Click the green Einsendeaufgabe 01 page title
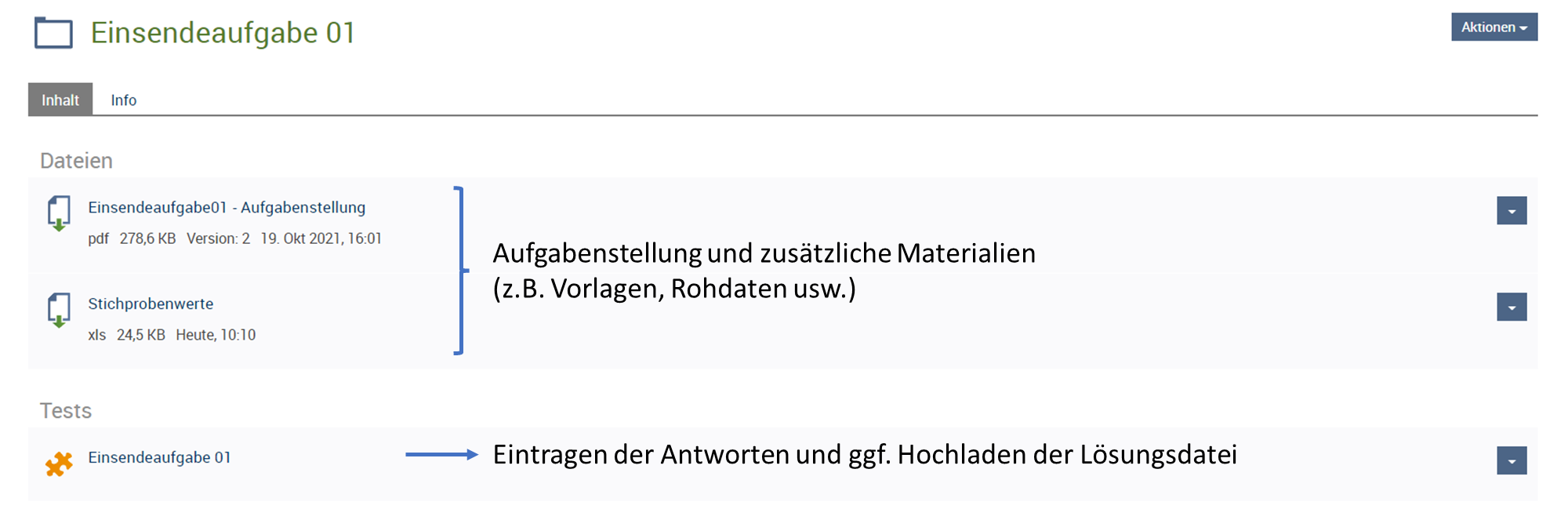The width and height of the screenshot is (1568, 520). [x=223, y=33]
